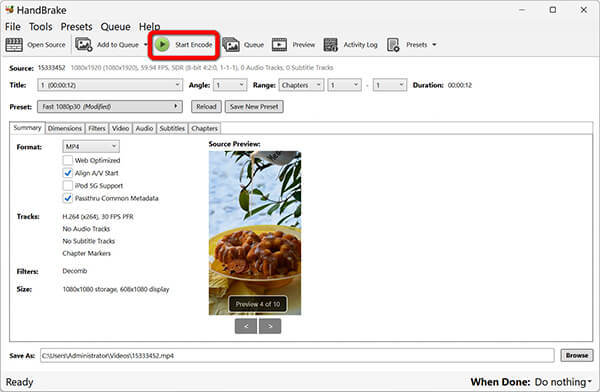The height and width of the screenshot is (392, 600).
Task: Expand the Title dropdown
Action: coord(110,85)
